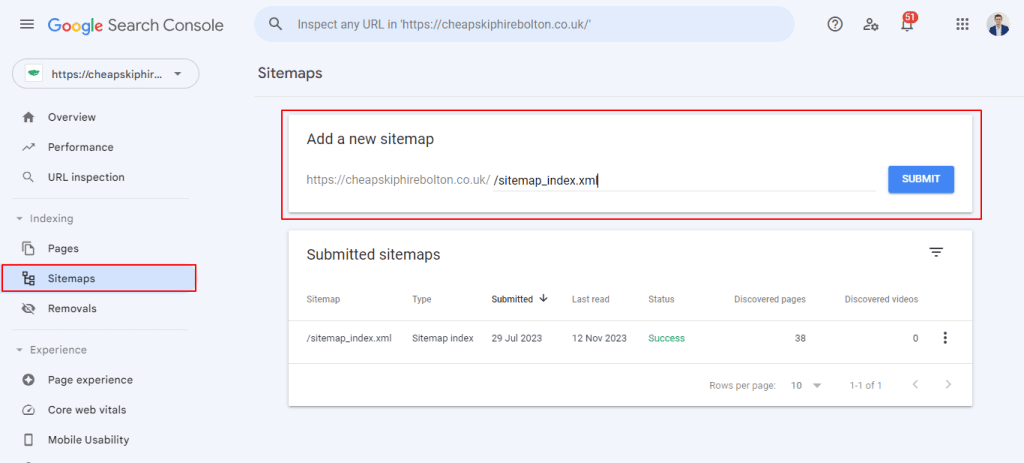Open the Google apps grid
The height and width of the screenshot is (463, 1024).
pos(962,25)
